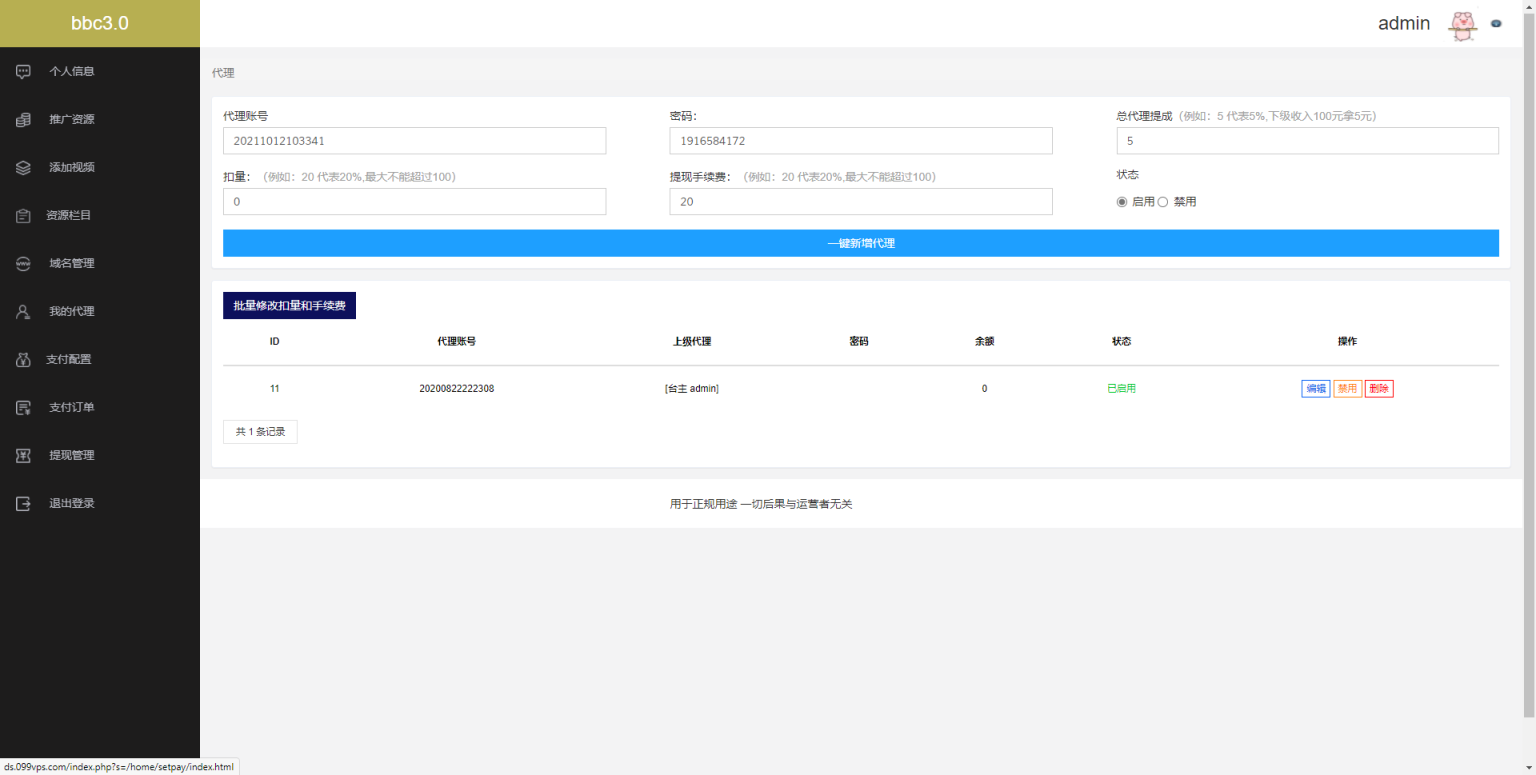1536x775 pixels.
Task: Click the red 删除 button in the row
Action: coord(1379,389)
